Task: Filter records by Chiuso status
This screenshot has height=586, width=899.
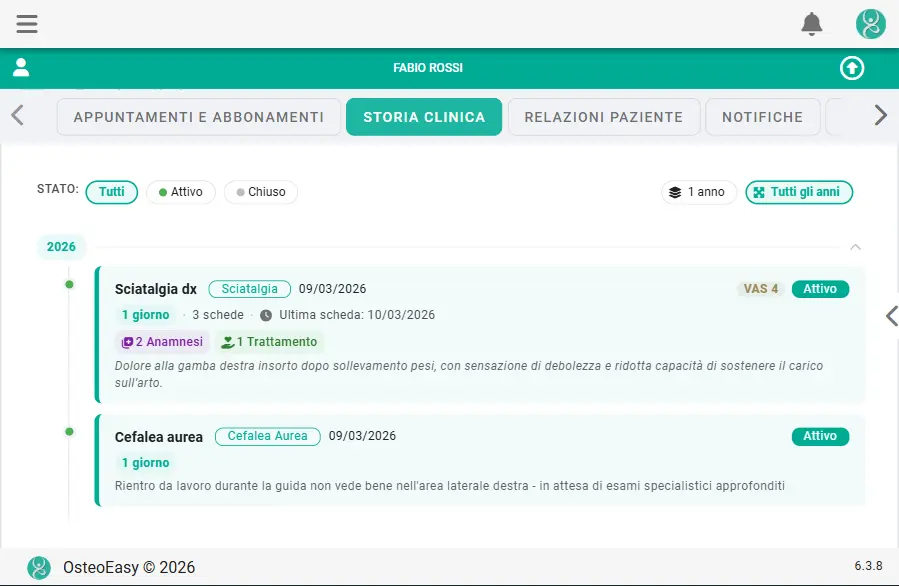Action: [x=260, y=192]
